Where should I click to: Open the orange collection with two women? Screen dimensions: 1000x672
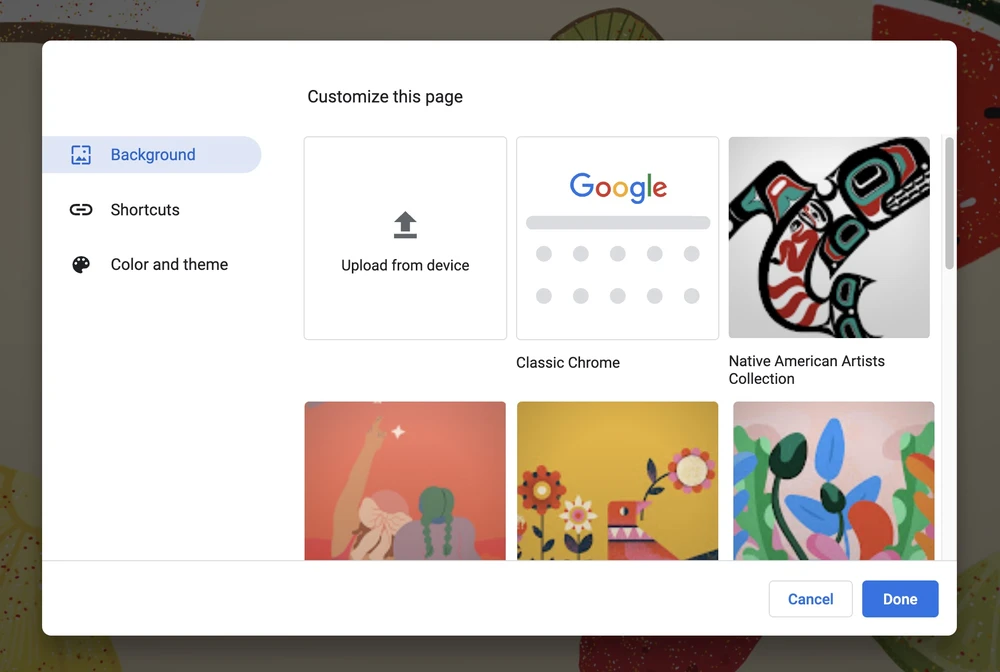pyautogui.click(x=405, y=481)
